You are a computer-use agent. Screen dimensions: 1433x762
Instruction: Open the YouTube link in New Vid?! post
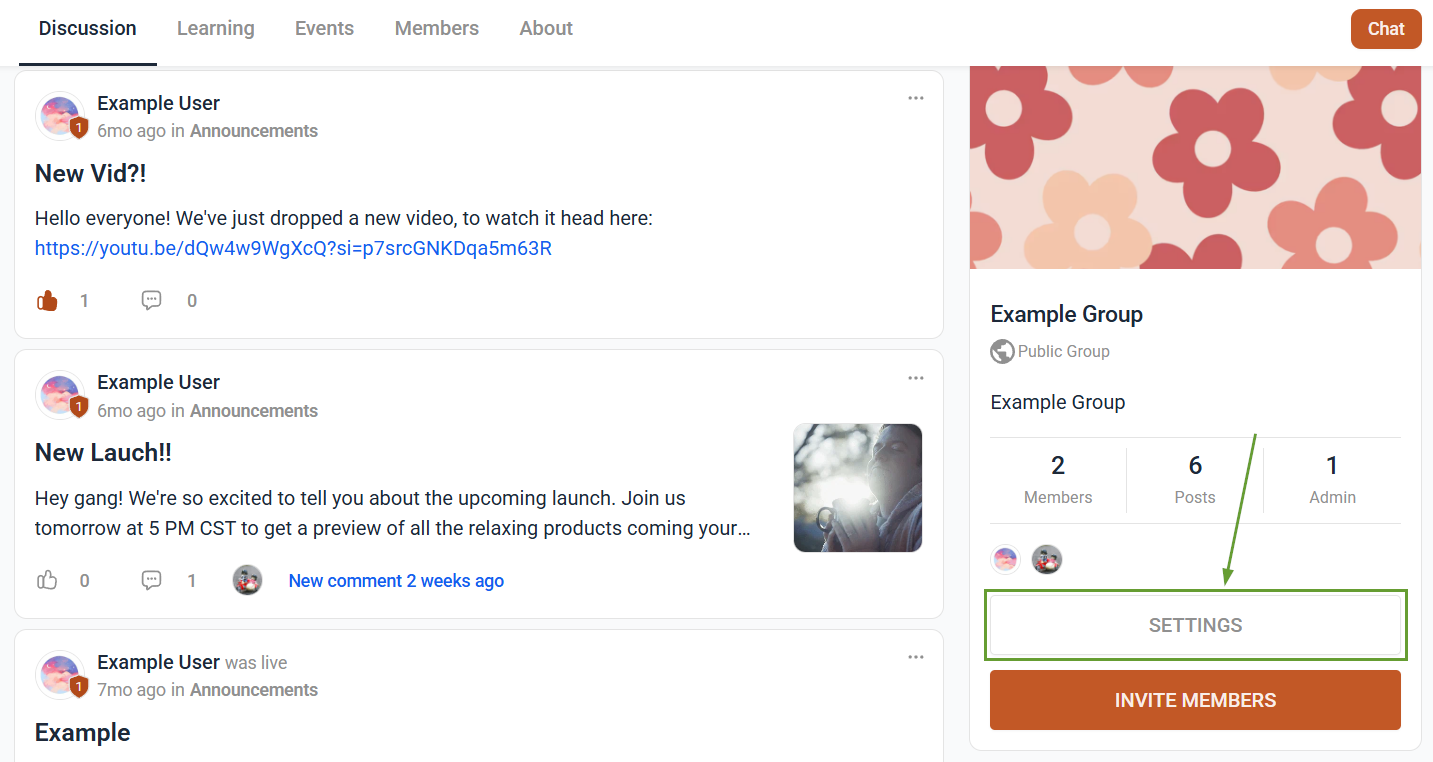[x=293, y=248]
